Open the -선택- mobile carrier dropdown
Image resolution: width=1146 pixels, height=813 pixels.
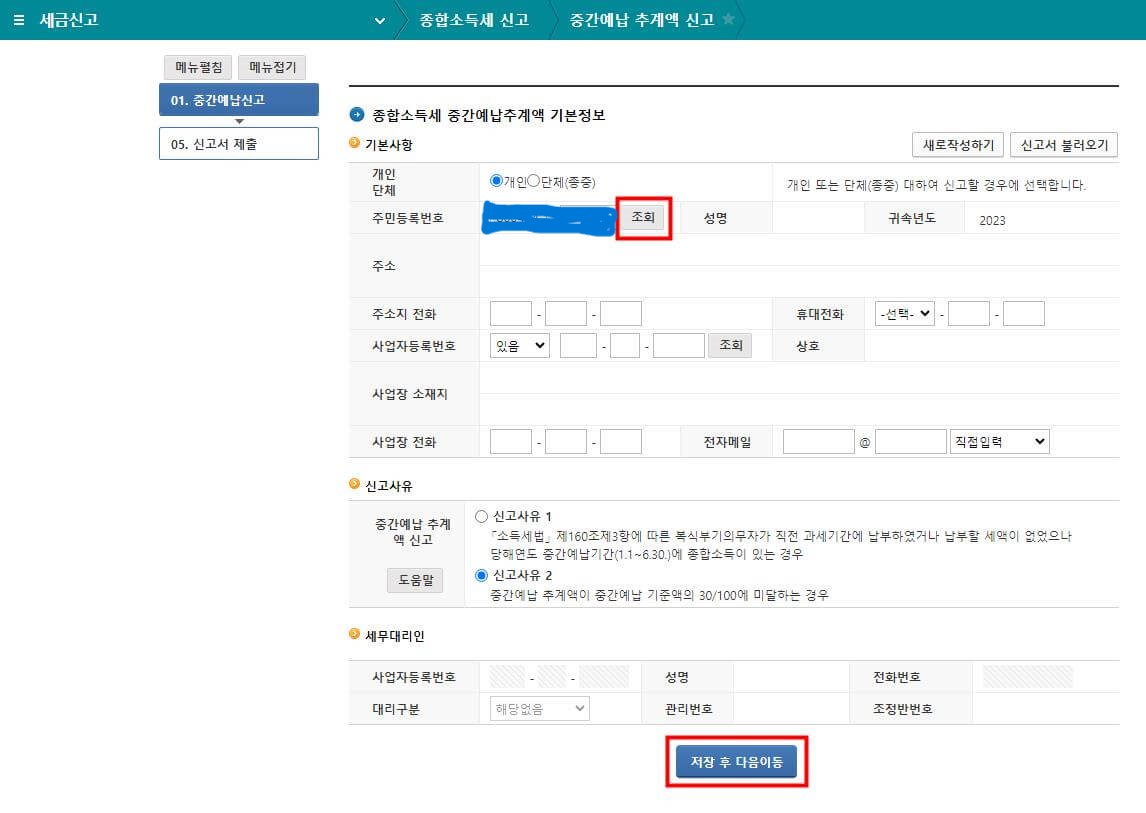point(902,312)
